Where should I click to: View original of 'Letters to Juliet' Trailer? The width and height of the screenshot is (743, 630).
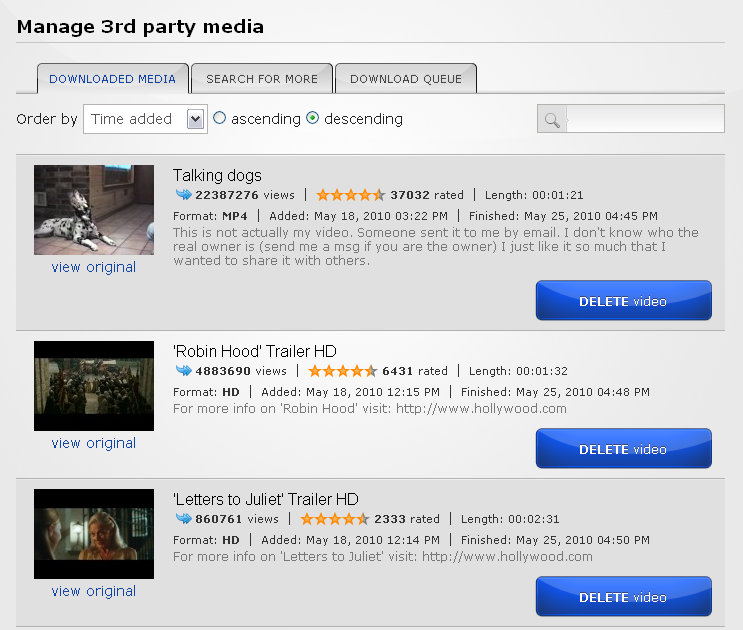tap(94, 591)
